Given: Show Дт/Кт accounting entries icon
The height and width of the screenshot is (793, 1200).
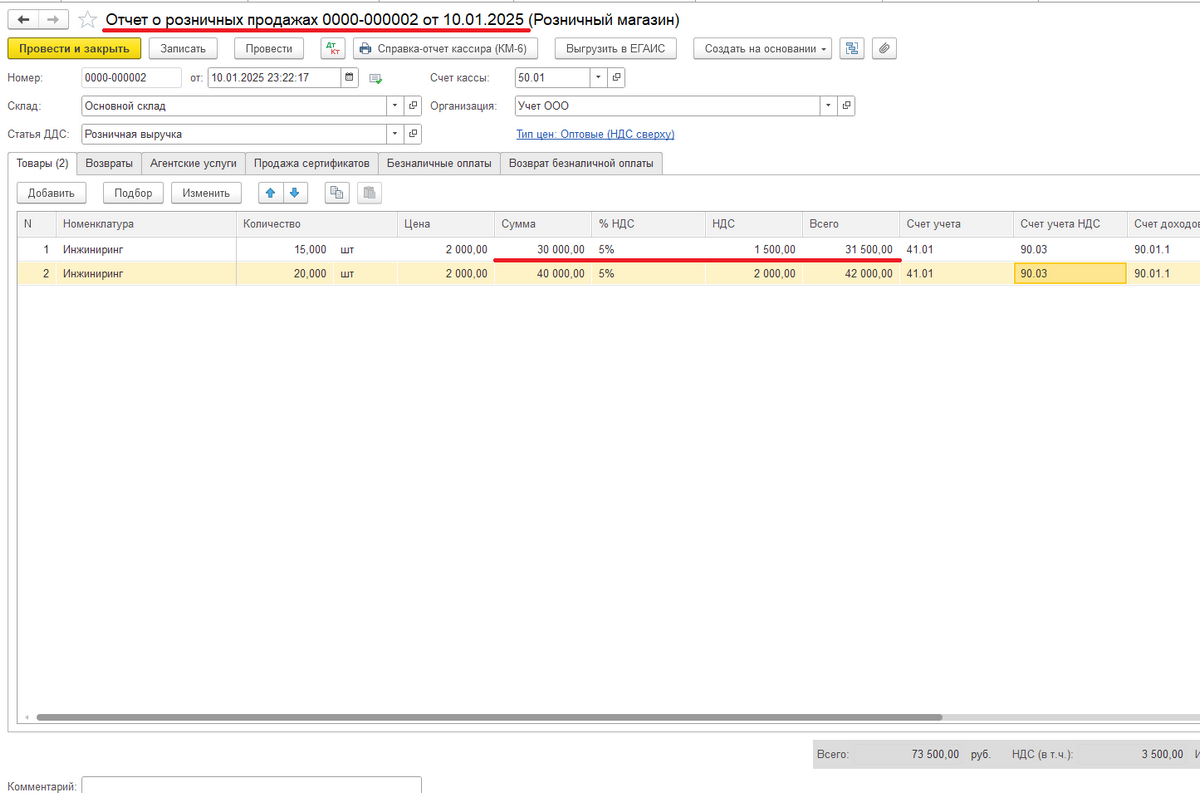Looking at the screenshot, I should [332, 49].
